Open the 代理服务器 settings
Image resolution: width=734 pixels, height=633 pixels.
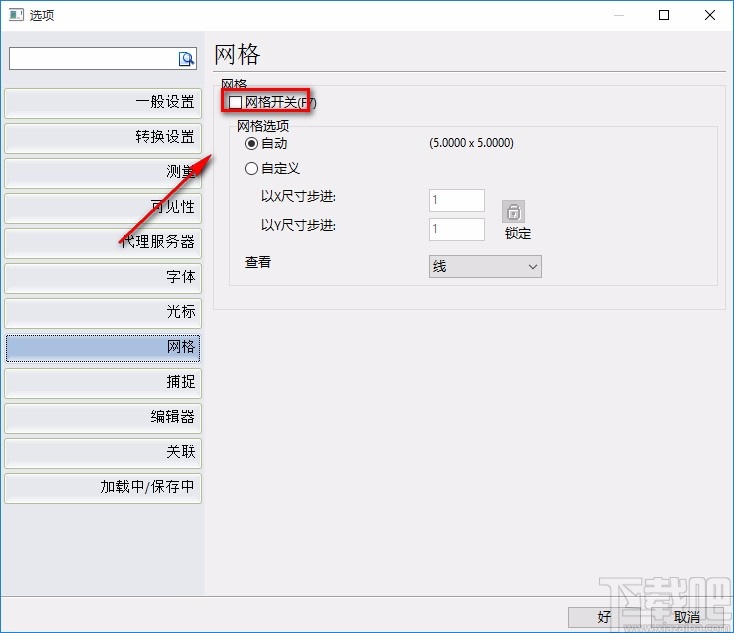click(x=103, y=242)
